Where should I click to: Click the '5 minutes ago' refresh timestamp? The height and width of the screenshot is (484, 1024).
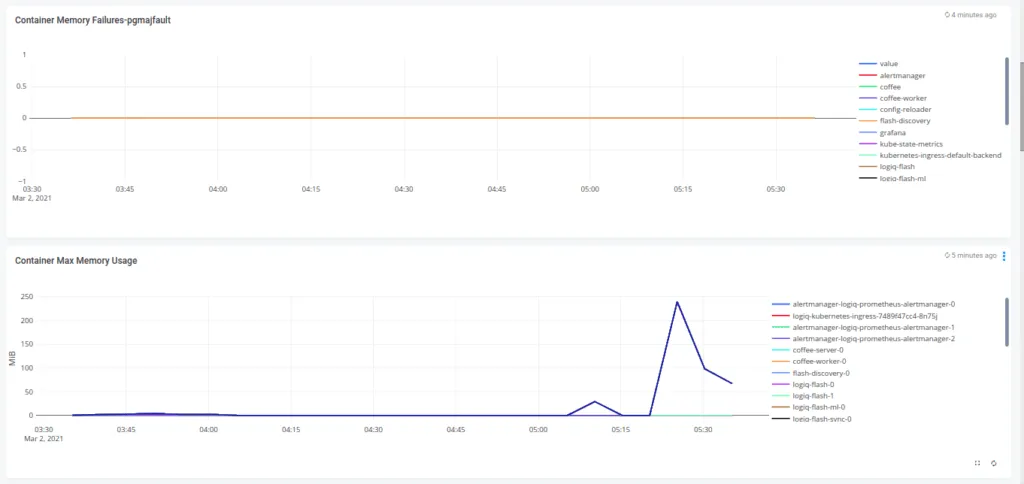click(x=974, y=256)
